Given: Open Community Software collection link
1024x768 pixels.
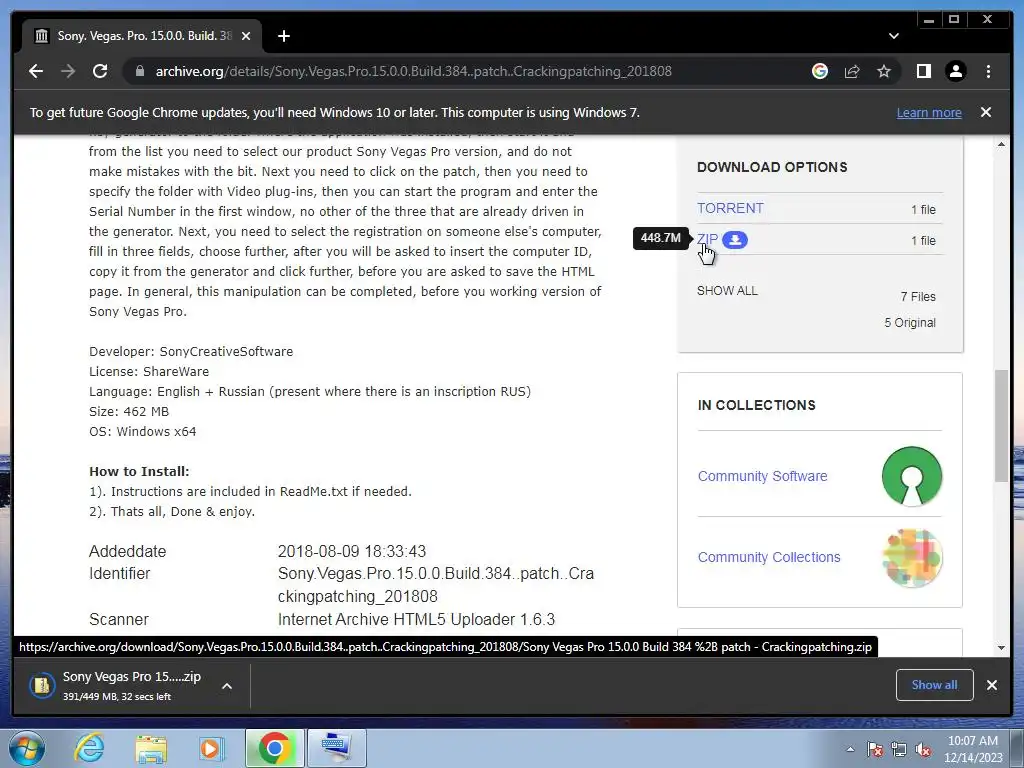Looking at the screenshot, I should tap(762, 476).
